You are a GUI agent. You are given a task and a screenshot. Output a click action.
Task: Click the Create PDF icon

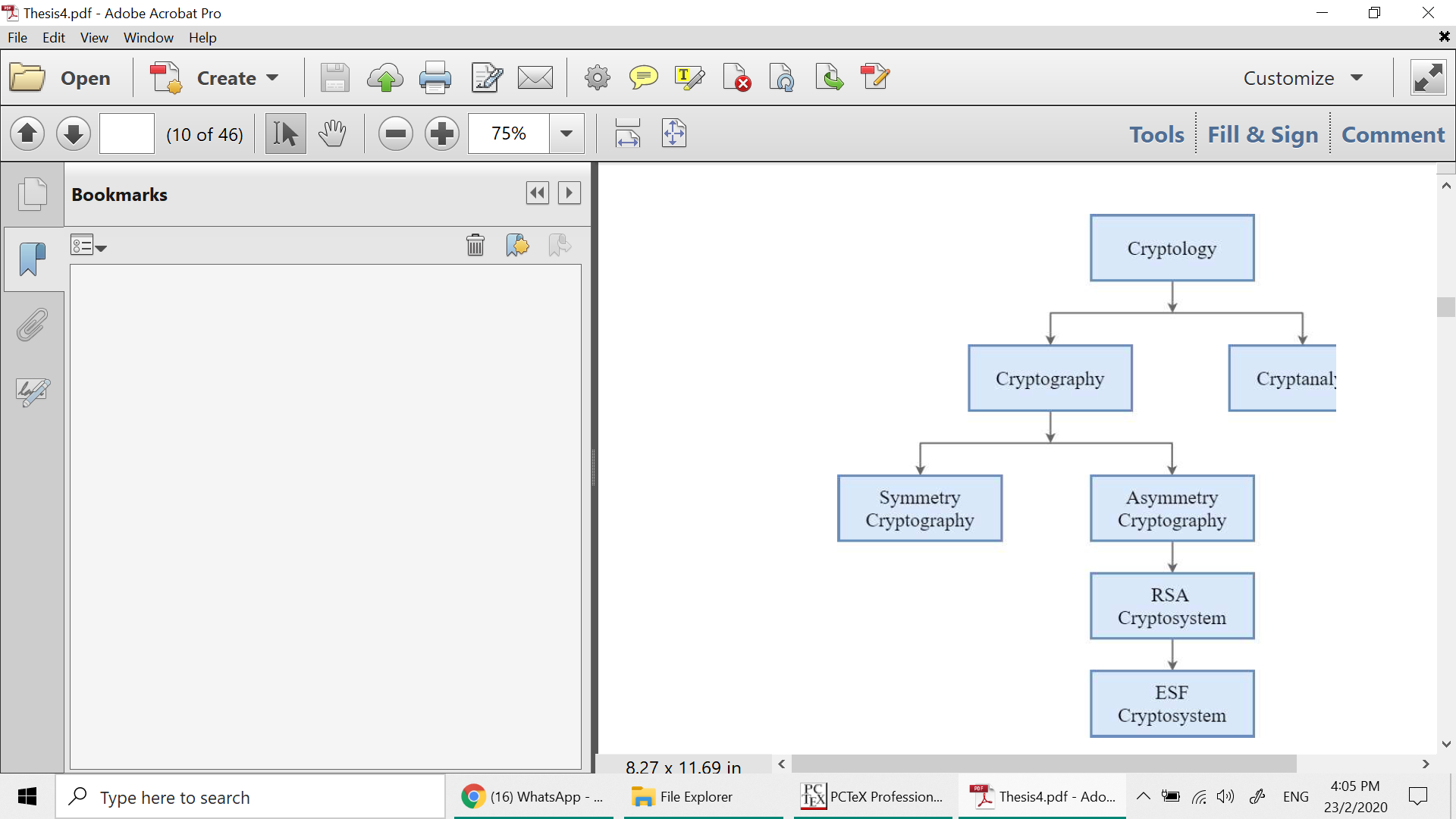coord(165,77)
